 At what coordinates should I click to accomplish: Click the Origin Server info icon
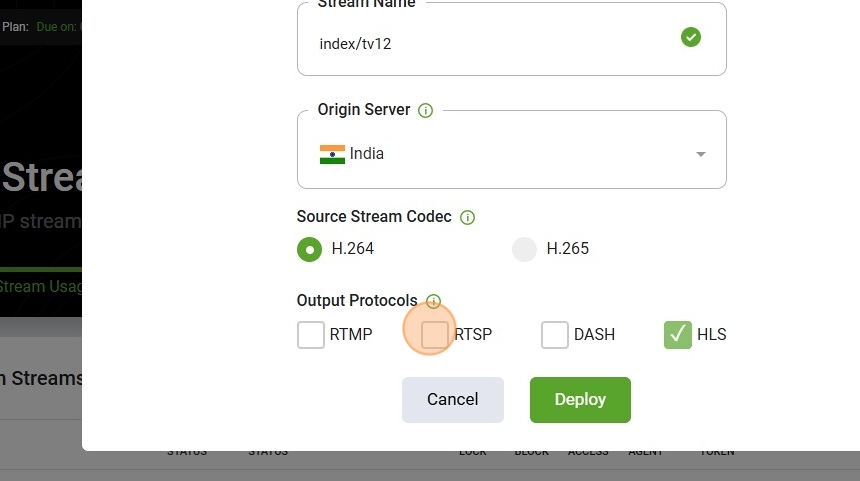pos(426,110)
